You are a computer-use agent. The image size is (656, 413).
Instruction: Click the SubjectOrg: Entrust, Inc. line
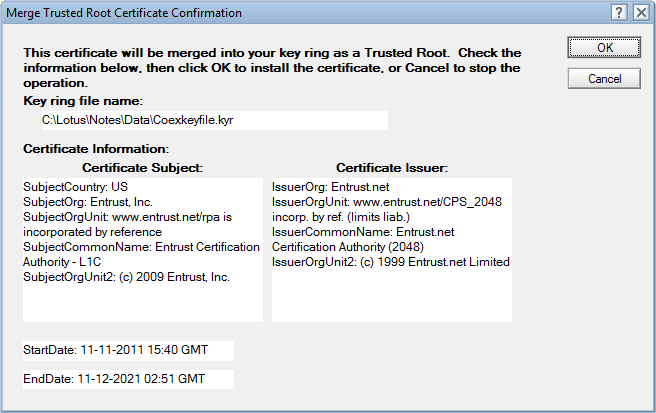tap(88, 202)
